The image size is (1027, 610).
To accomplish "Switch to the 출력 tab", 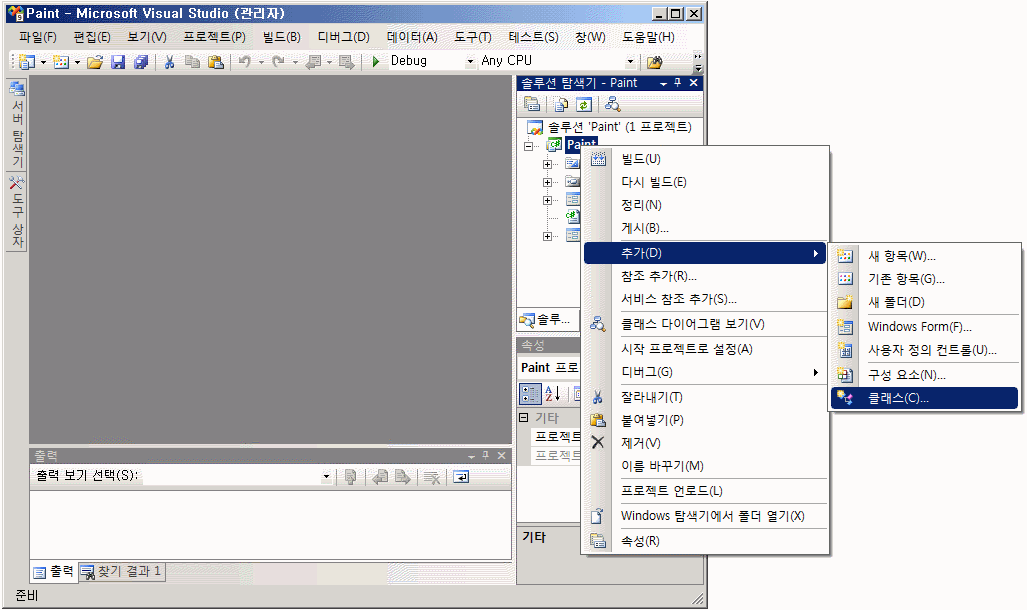I will coord(54,572).
